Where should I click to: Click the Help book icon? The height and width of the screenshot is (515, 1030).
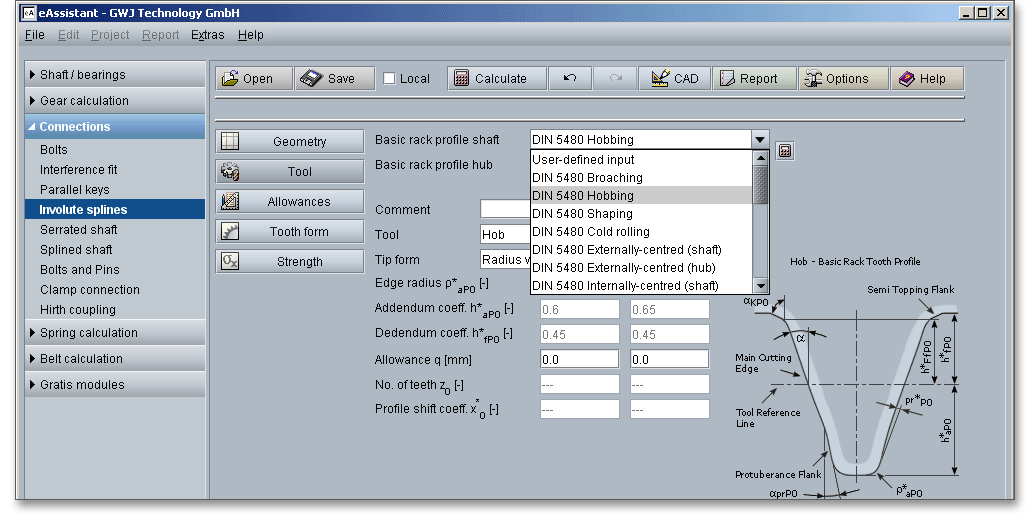pyautogui.click(x=906, y=79)
